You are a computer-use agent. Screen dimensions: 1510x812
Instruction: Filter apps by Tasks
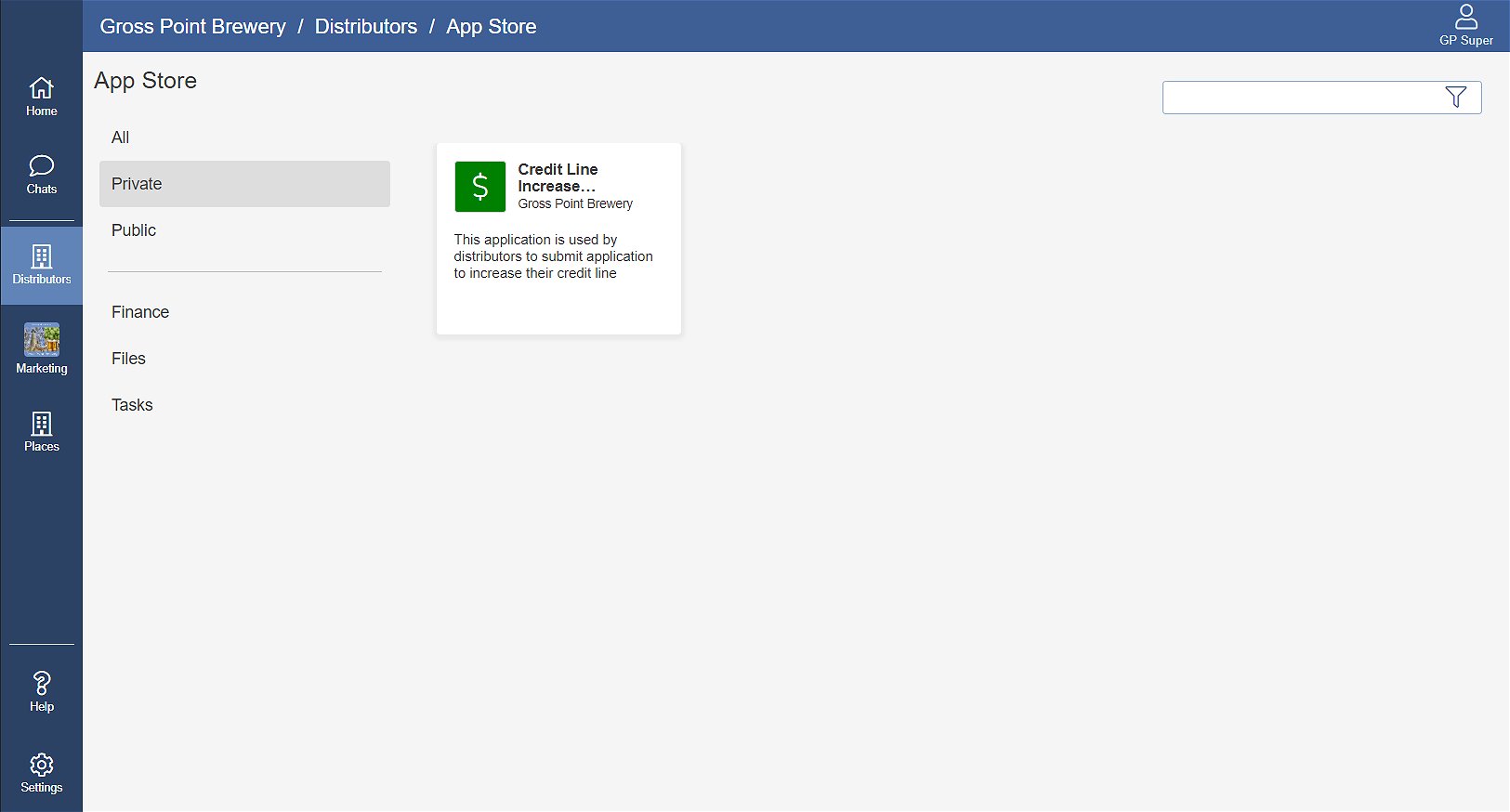coord(244,405)
